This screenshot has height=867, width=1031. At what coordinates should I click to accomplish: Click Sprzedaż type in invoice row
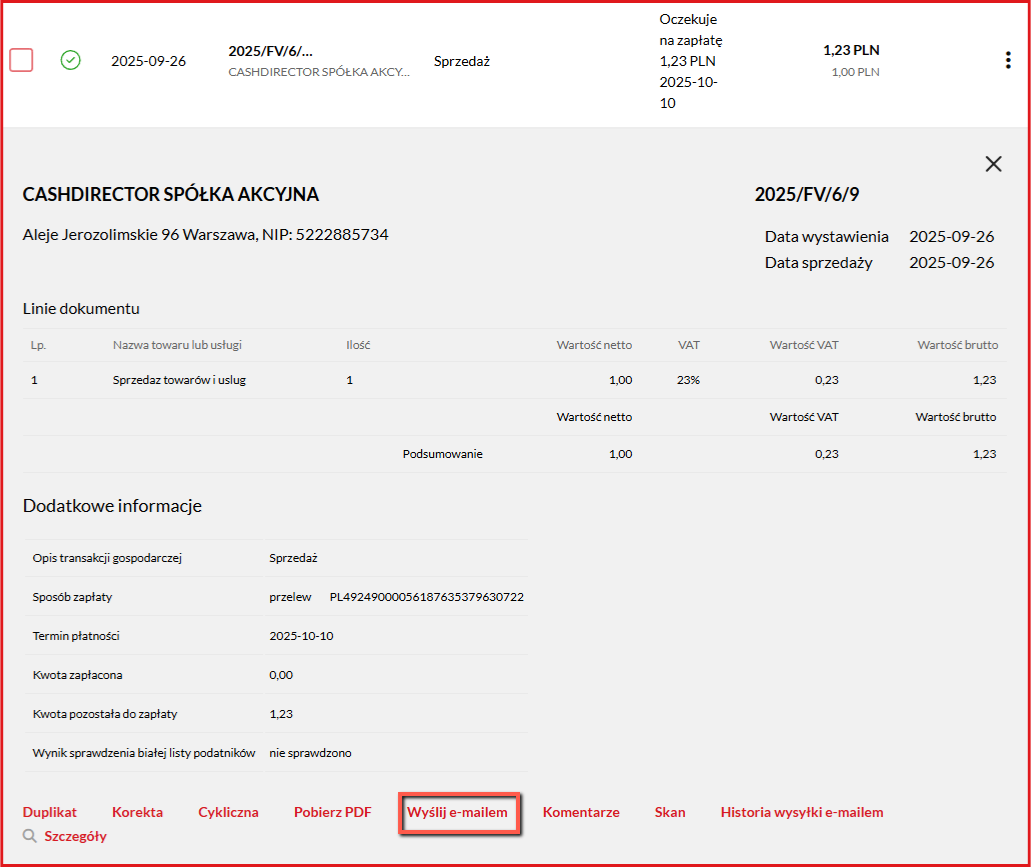click(462, 61)
